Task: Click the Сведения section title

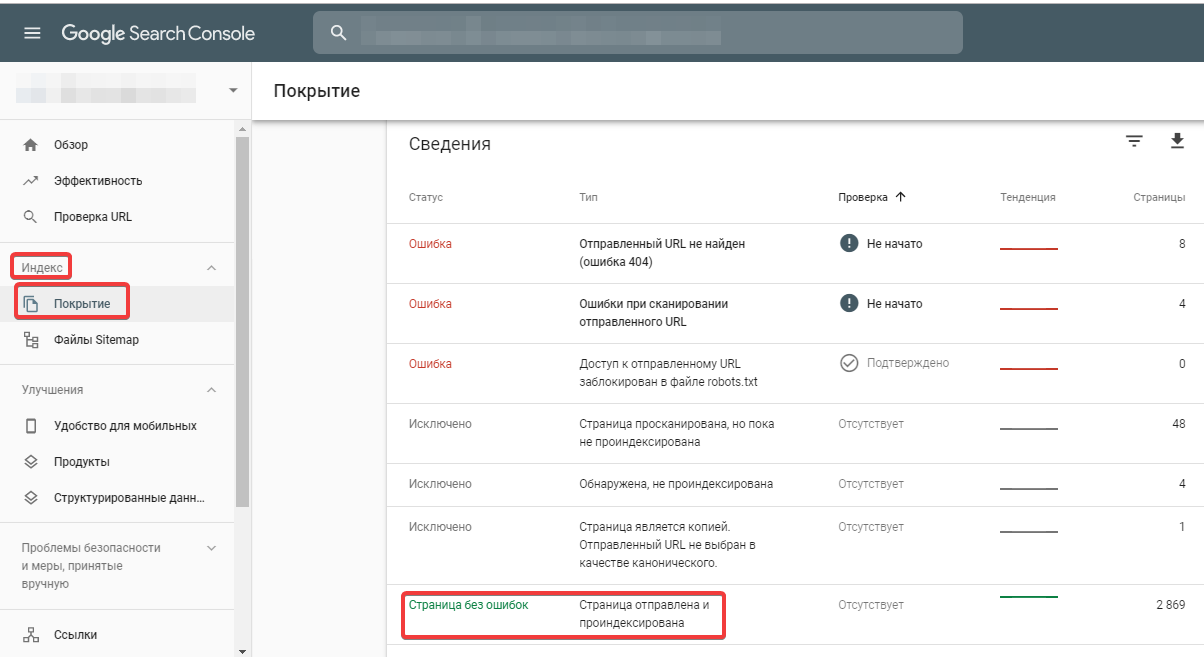Action: coord(450,144)
